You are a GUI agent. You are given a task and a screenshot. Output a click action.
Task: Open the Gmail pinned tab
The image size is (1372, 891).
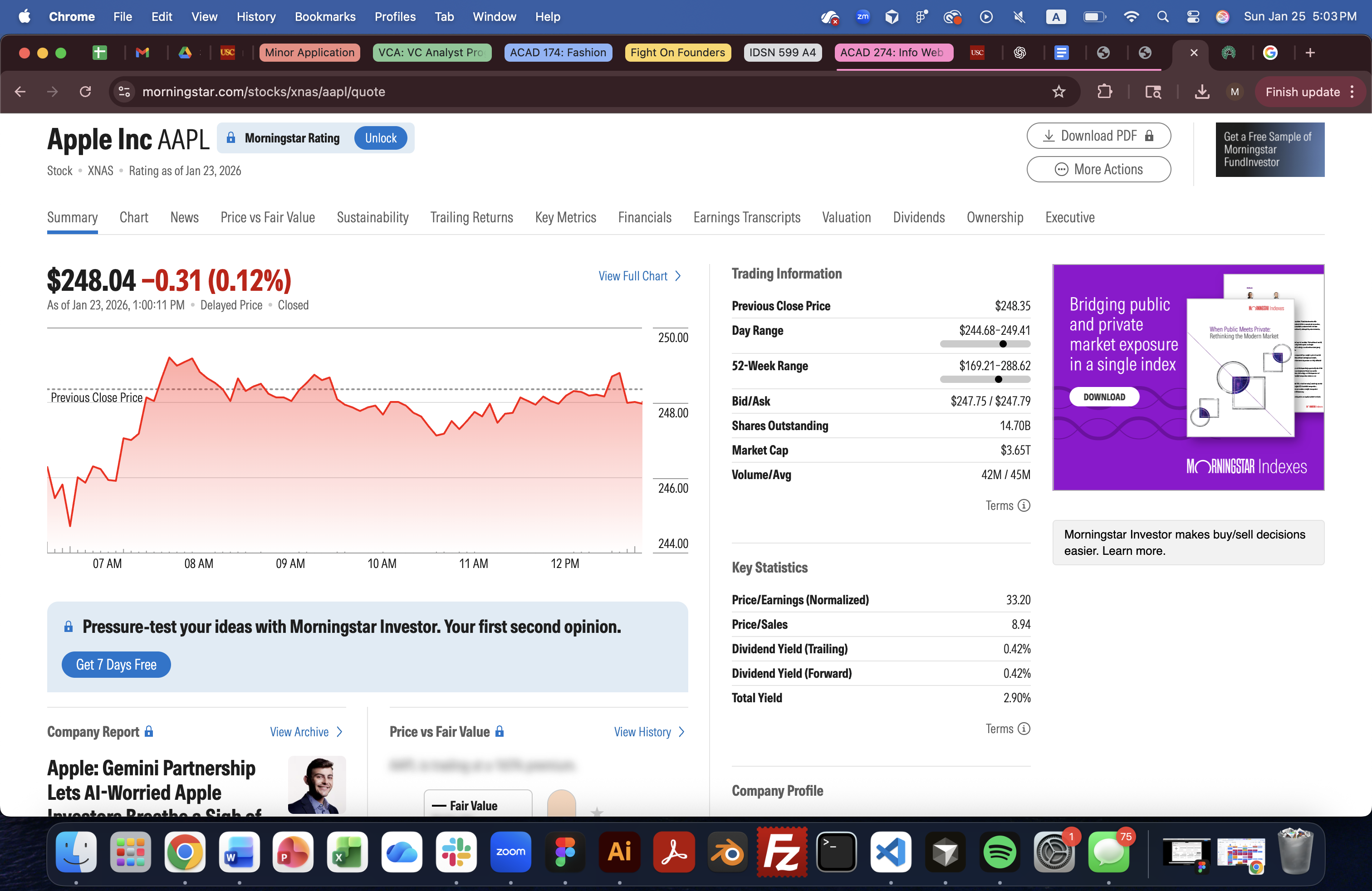142,53
